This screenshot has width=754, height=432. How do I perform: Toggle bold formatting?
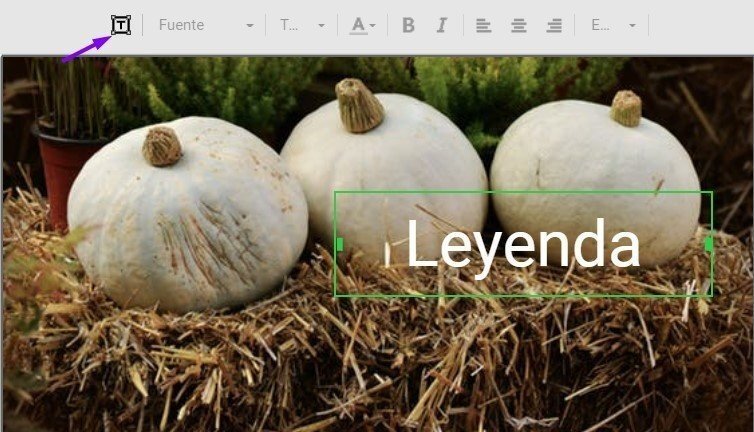pos(408,25)
